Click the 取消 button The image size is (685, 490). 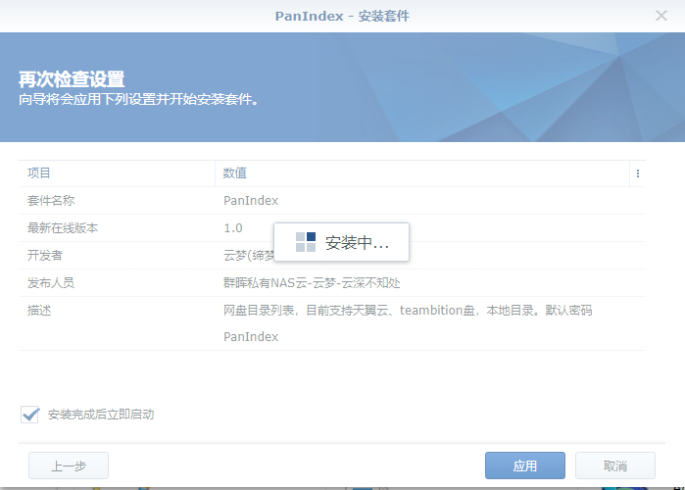tap(615, 466)
